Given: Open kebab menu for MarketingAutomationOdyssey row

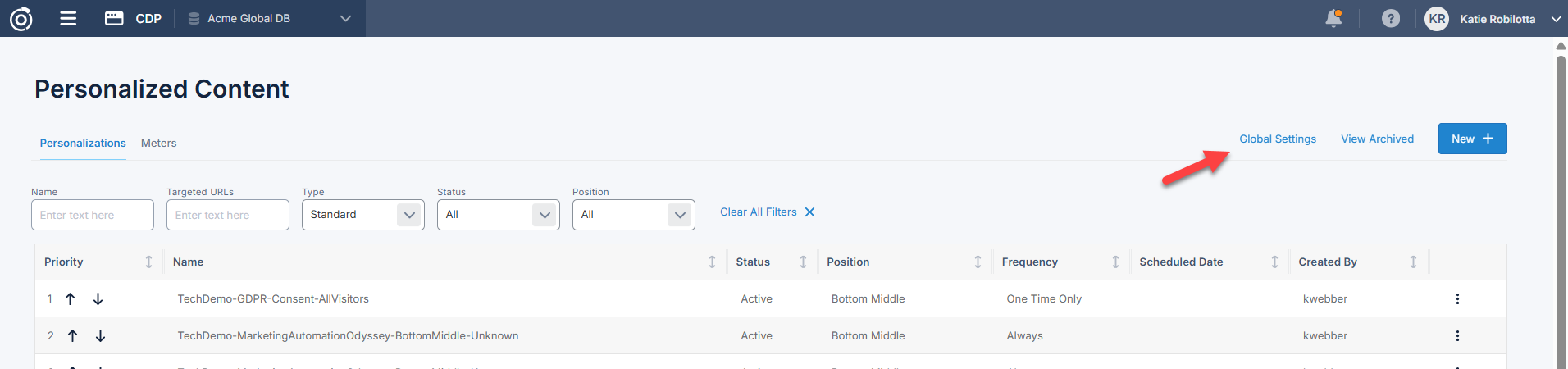Looking at the screenshot, I should (1457, 336).
